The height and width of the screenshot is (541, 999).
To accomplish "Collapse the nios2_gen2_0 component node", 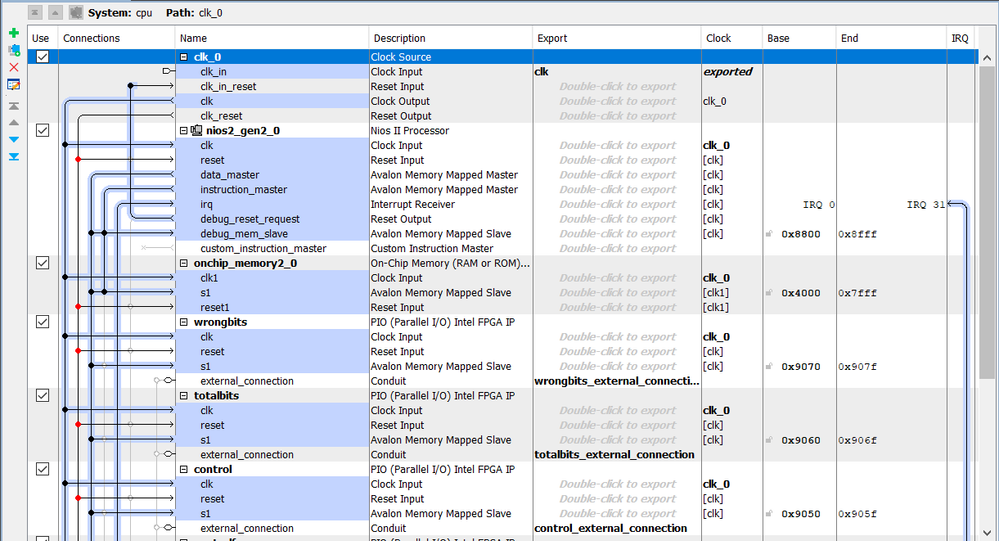I will coord(184,131).
